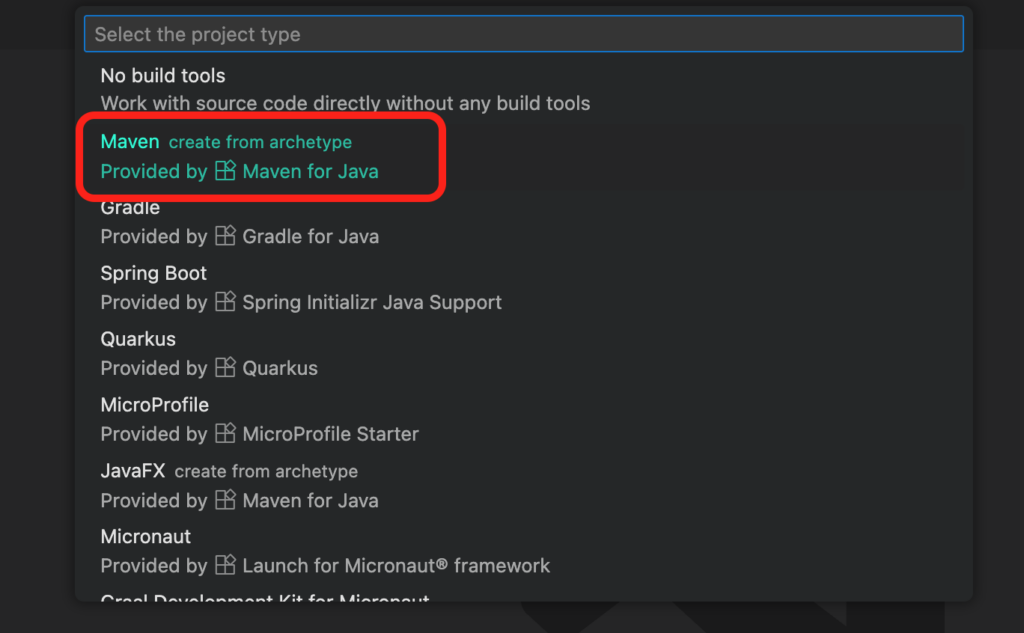This screenshot has width=1024, height=633.
Task: Click the 'Gradle for Java' provider text
Action: [311, 236]
